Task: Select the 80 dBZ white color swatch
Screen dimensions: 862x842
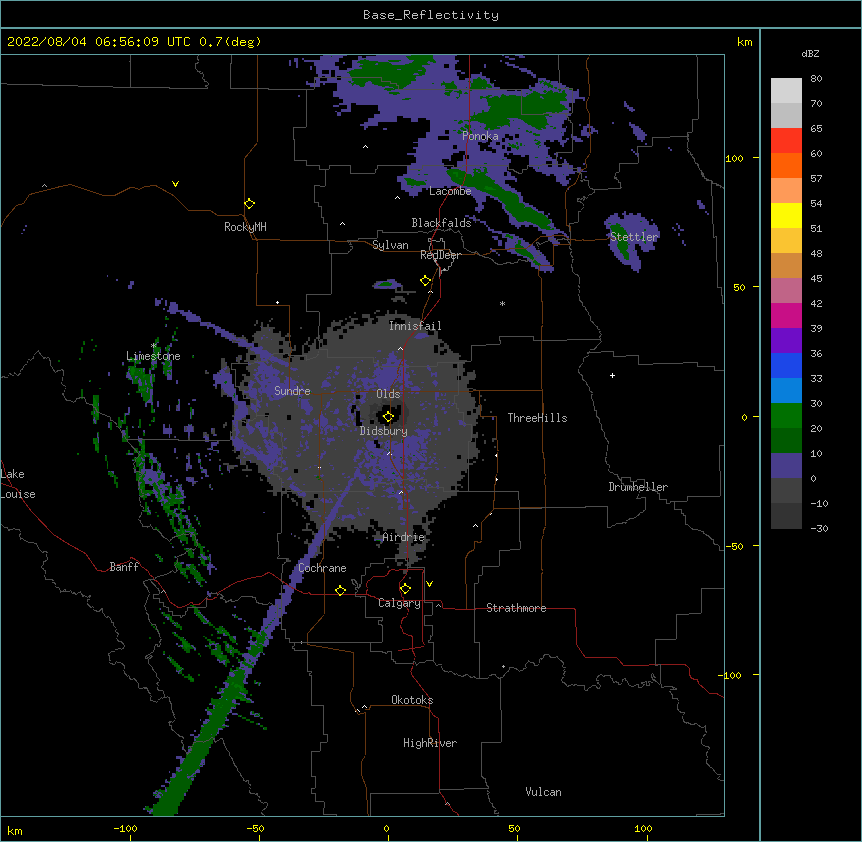Action: click(x=786, y=90)
